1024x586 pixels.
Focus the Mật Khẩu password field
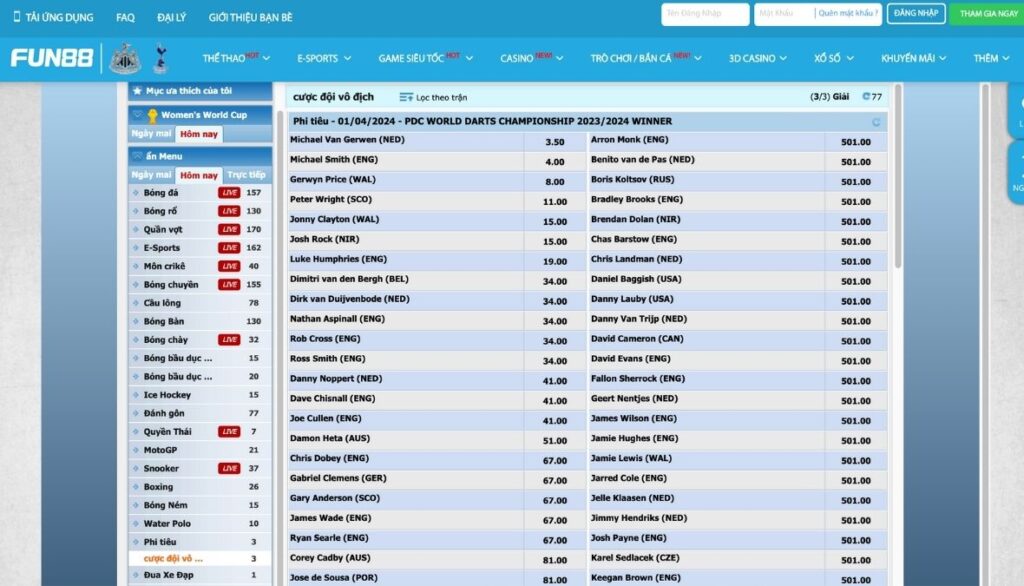coord(784,14)
